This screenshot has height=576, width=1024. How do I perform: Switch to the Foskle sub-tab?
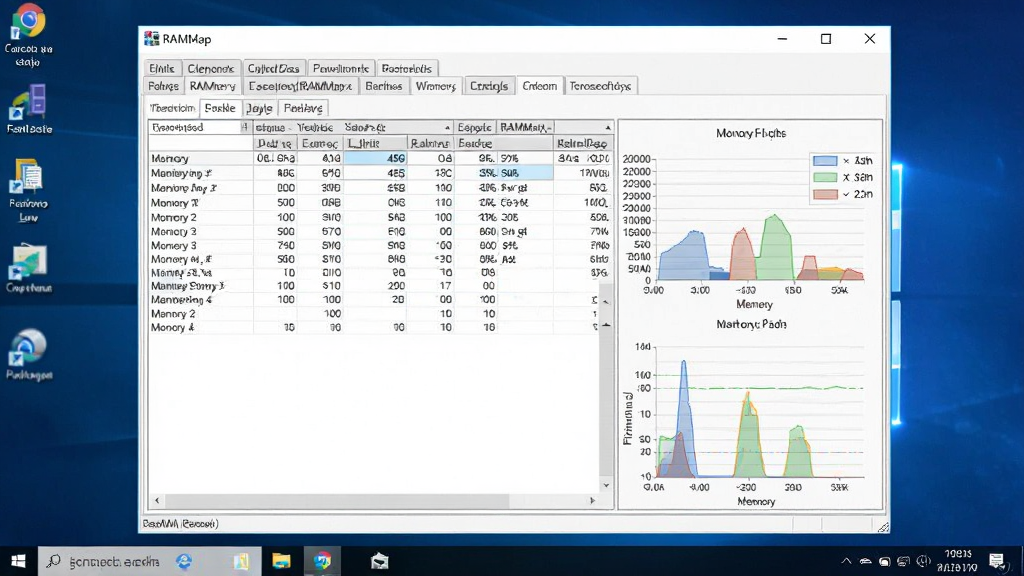[220, 108]
